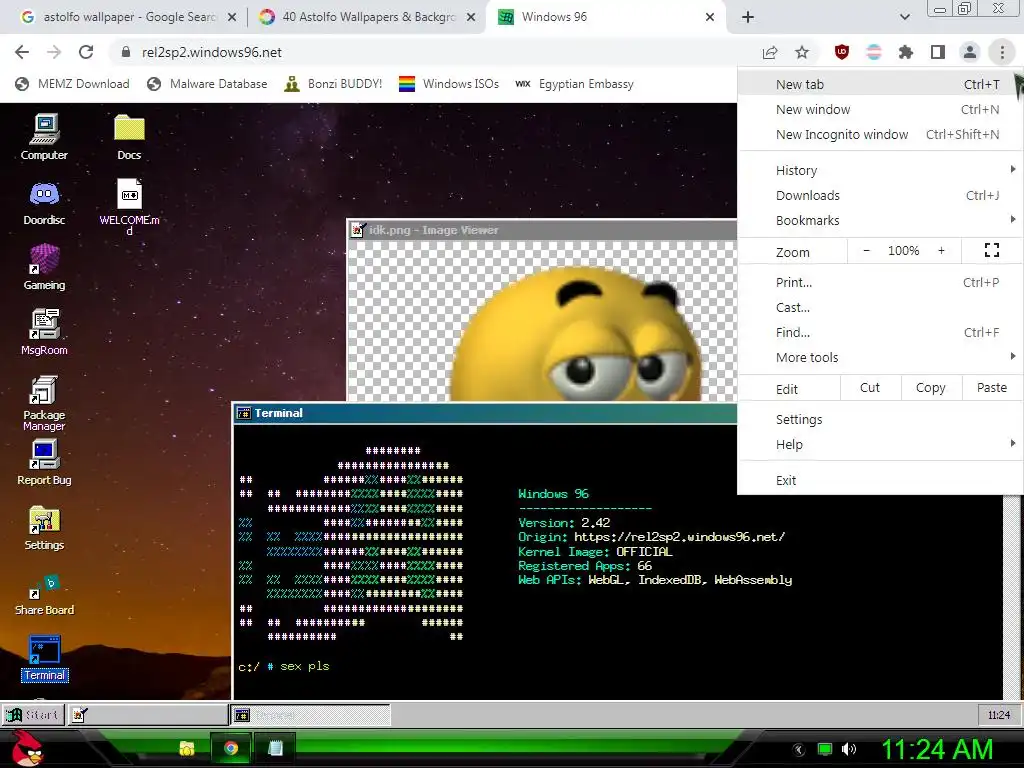The height and width of the screenshot is (768, 1024).
Task: Reload the current page
Action: 86,52
